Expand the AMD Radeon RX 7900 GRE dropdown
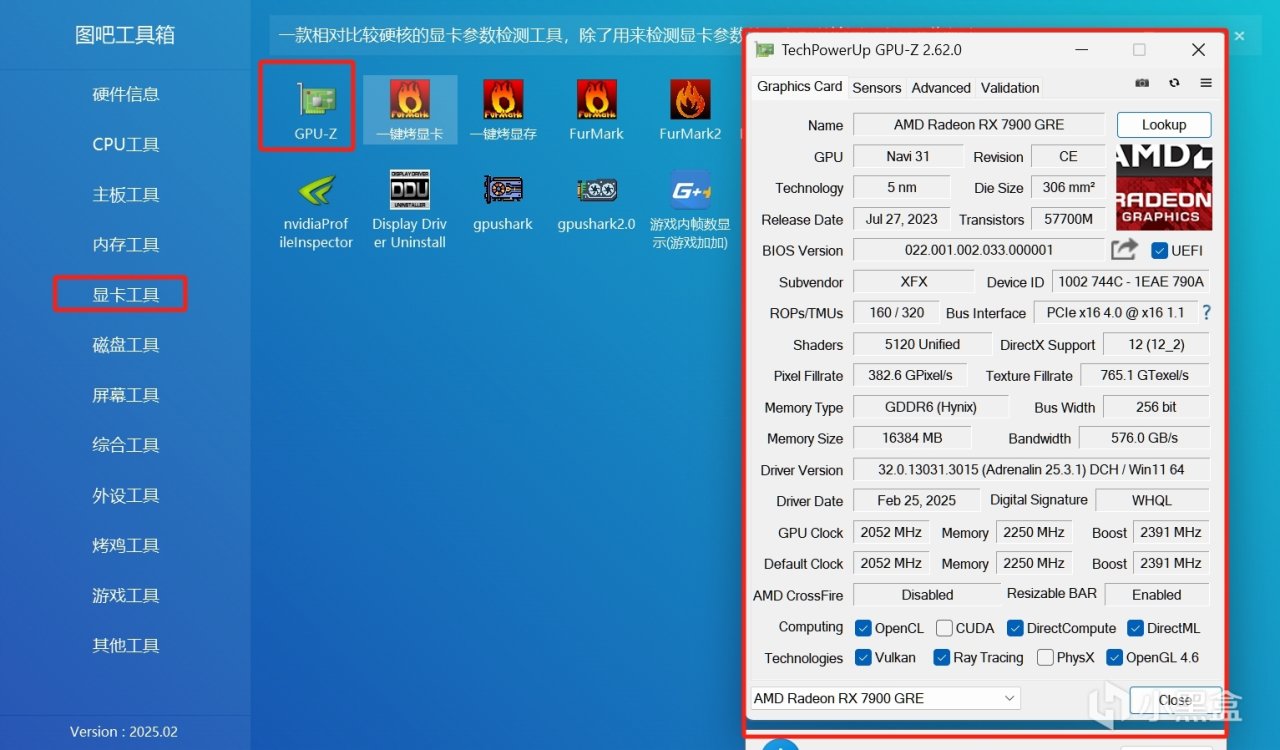The width and height of the screenshot is (1280, 750). [x=885, y=698]
